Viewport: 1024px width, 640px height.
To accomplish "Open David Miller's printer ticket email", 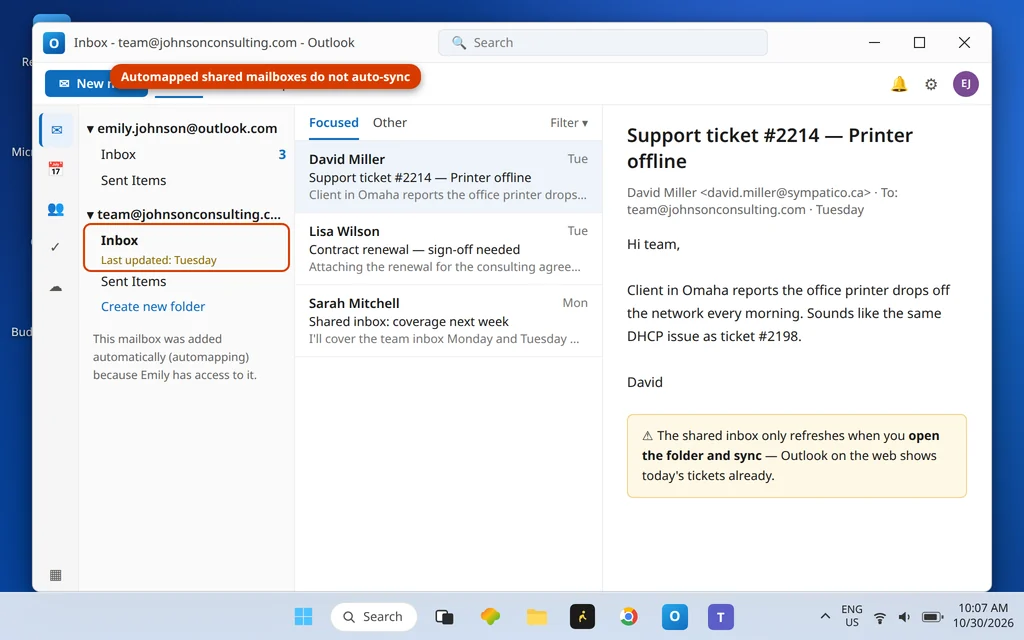I will click(x=448, y=177).
